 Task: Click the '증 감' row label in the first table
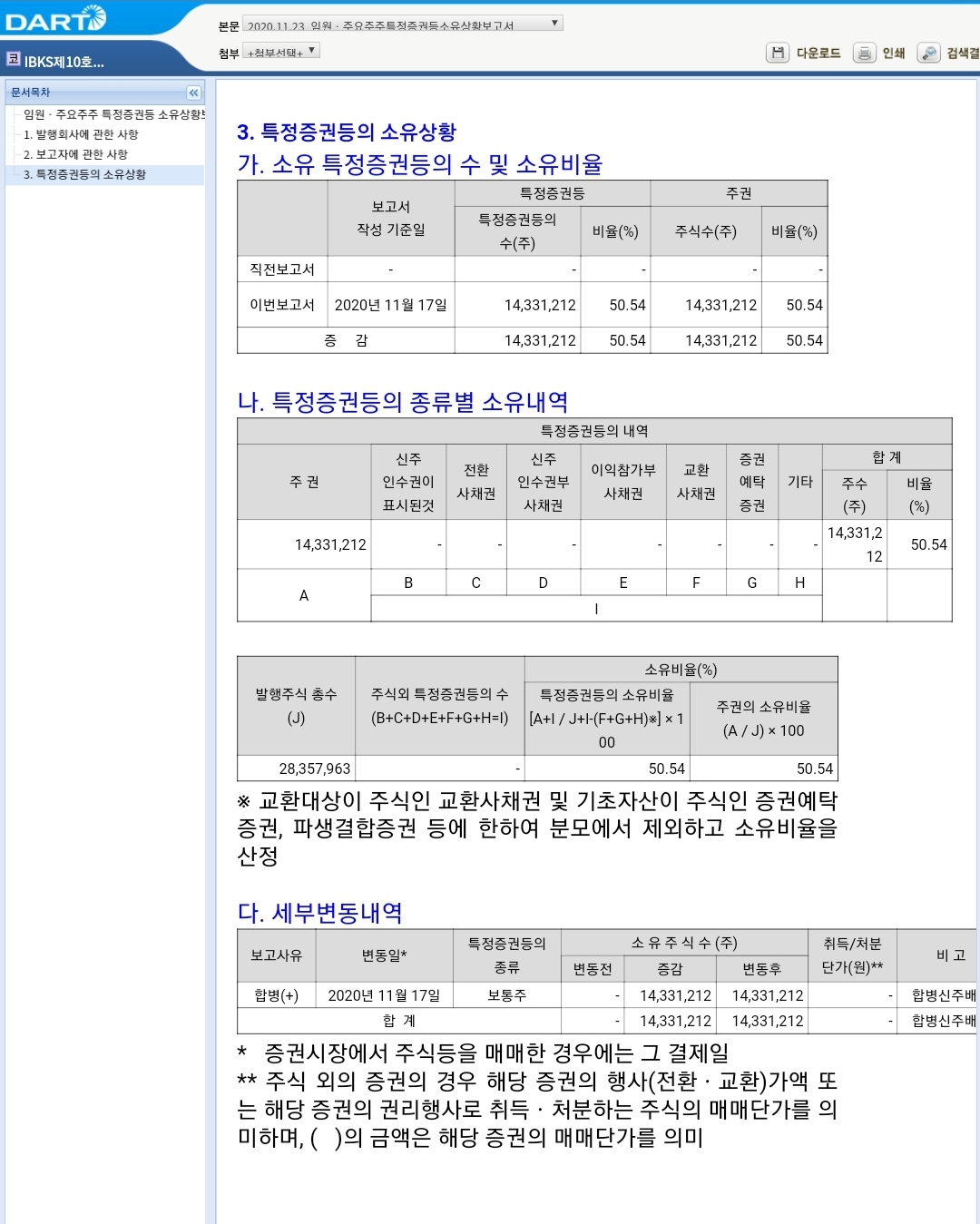point(346,340)
